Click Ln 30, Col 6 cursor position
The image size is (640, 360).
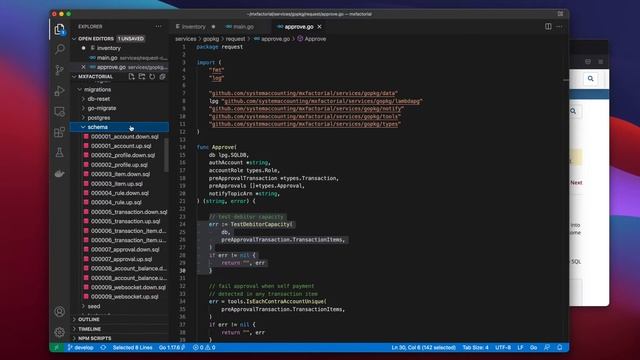click(423, 347)
